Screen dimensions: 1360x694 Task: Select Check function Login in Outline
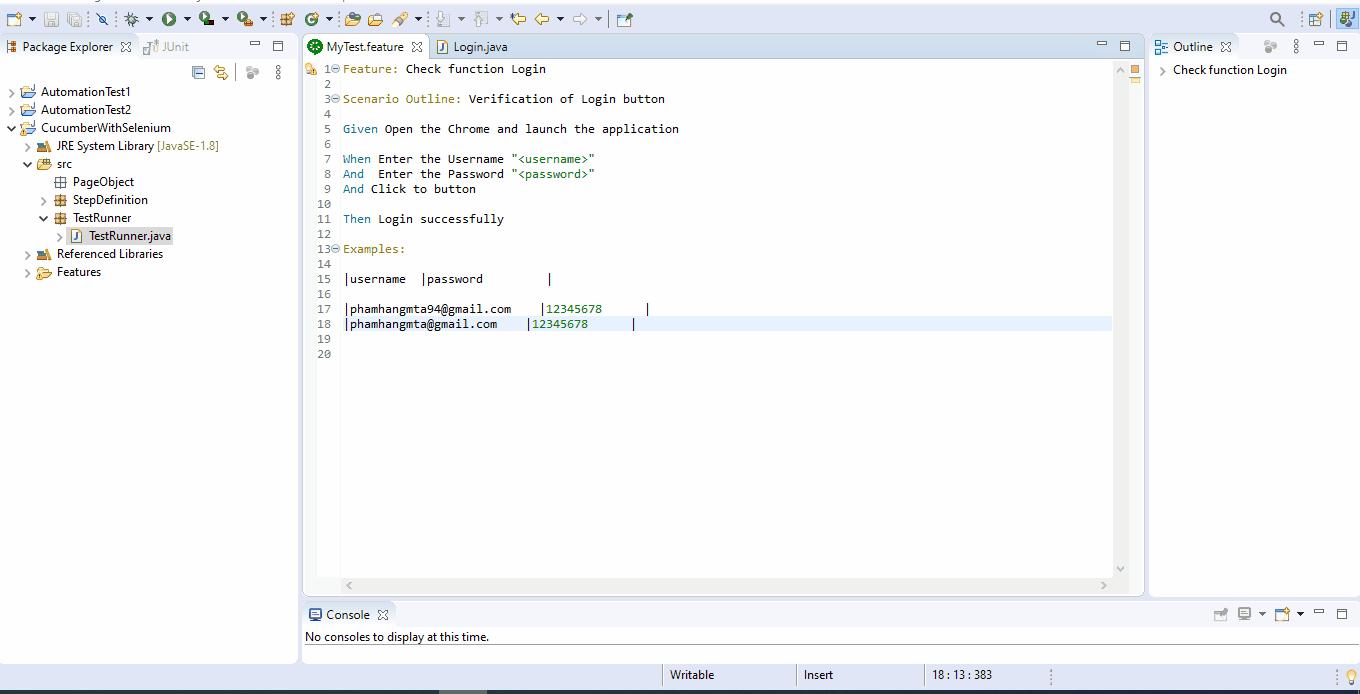(1229, 70)
